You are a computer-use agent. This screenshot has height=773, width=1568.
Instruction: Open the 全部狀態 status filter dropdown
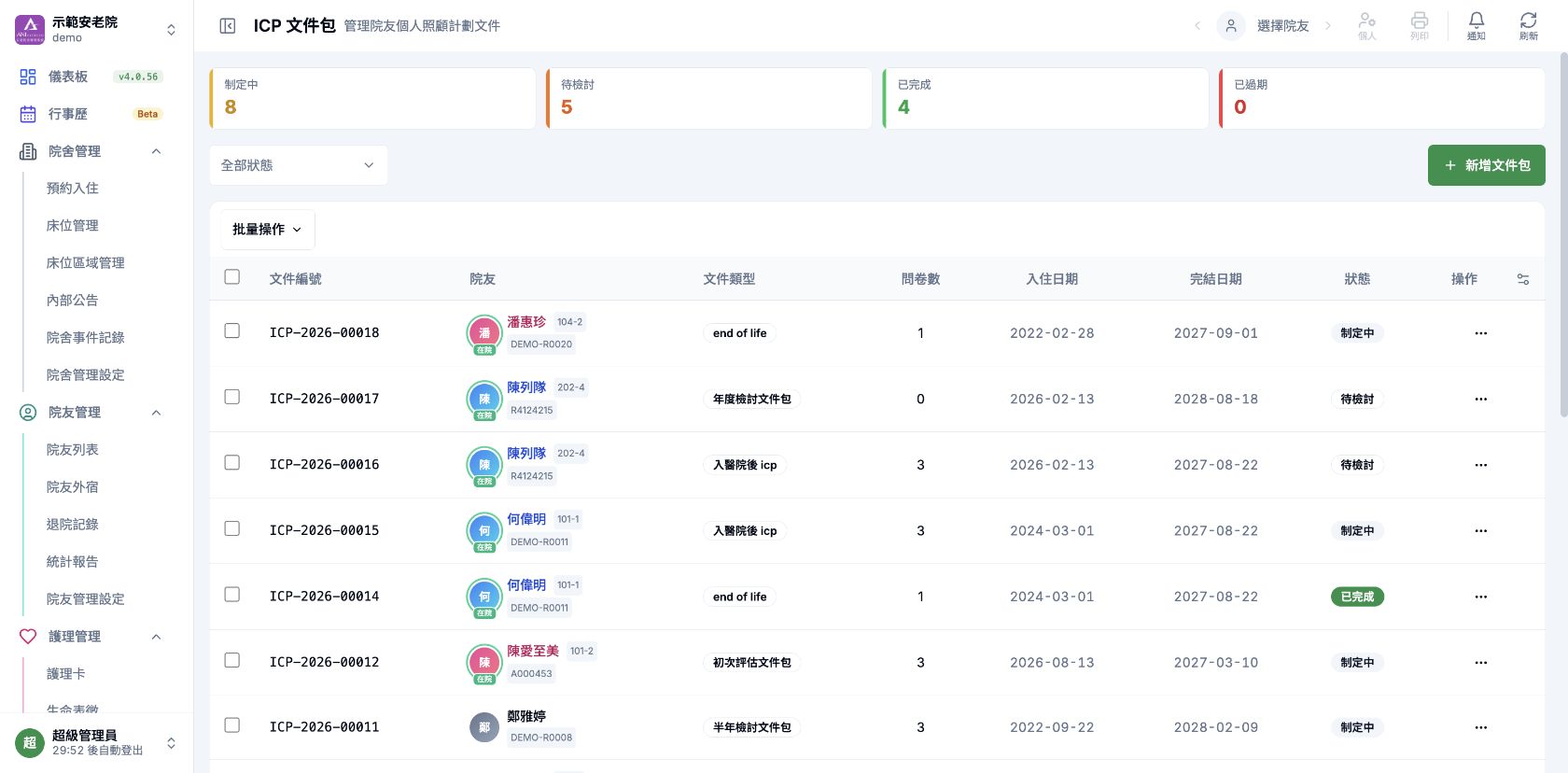click(x=299, y=165)
